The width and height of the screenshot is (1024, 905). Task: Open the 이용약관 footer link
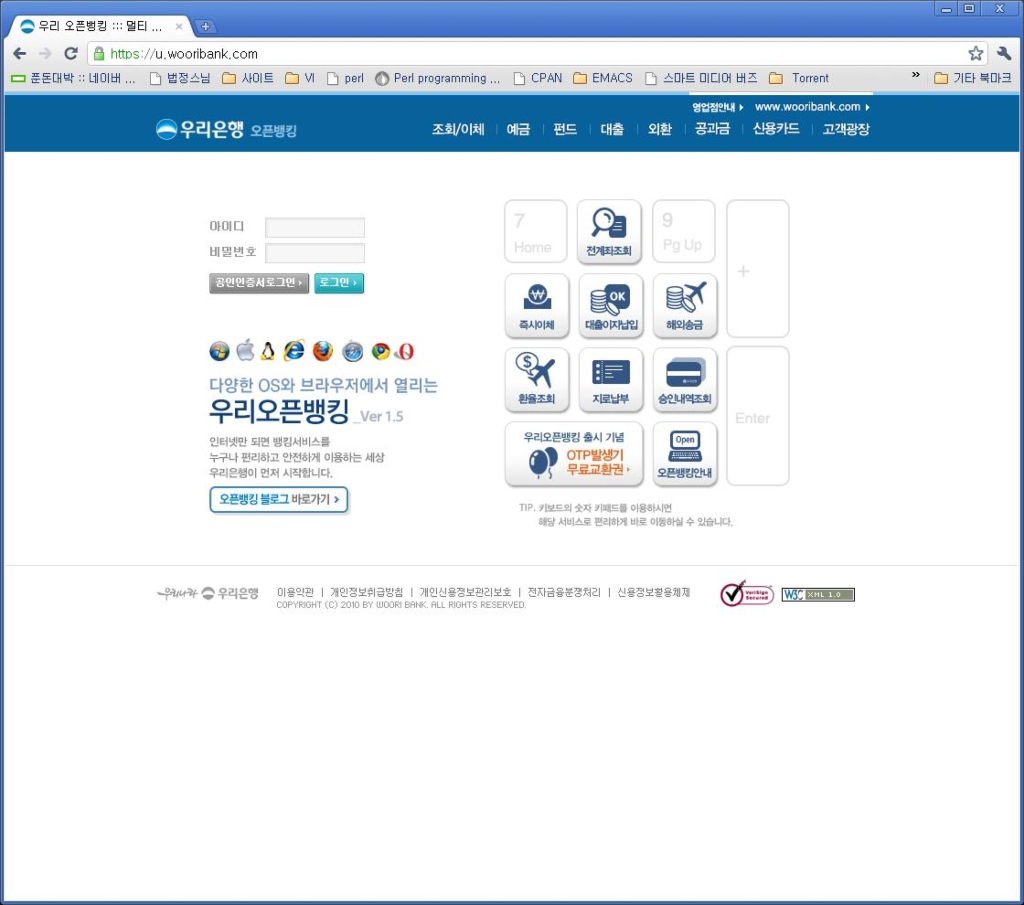(x=295, y=592)
